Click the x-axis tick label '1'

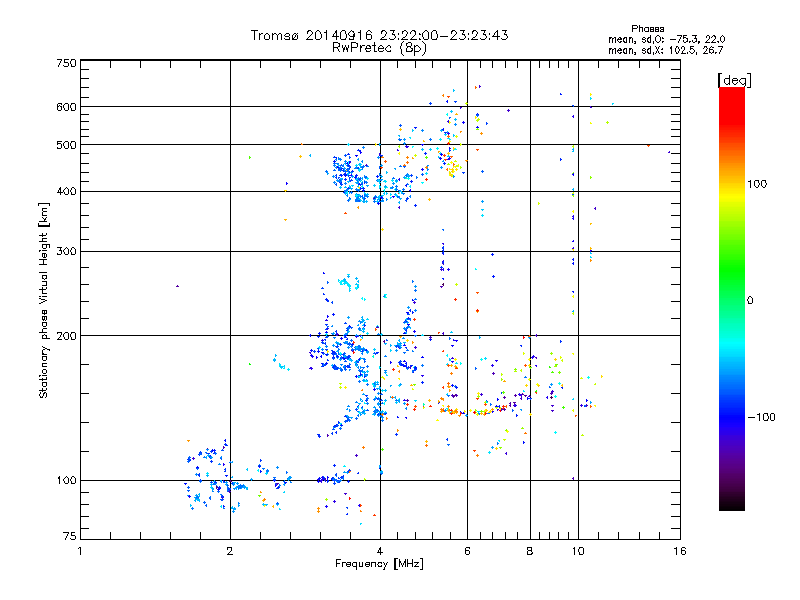point(80,551)
